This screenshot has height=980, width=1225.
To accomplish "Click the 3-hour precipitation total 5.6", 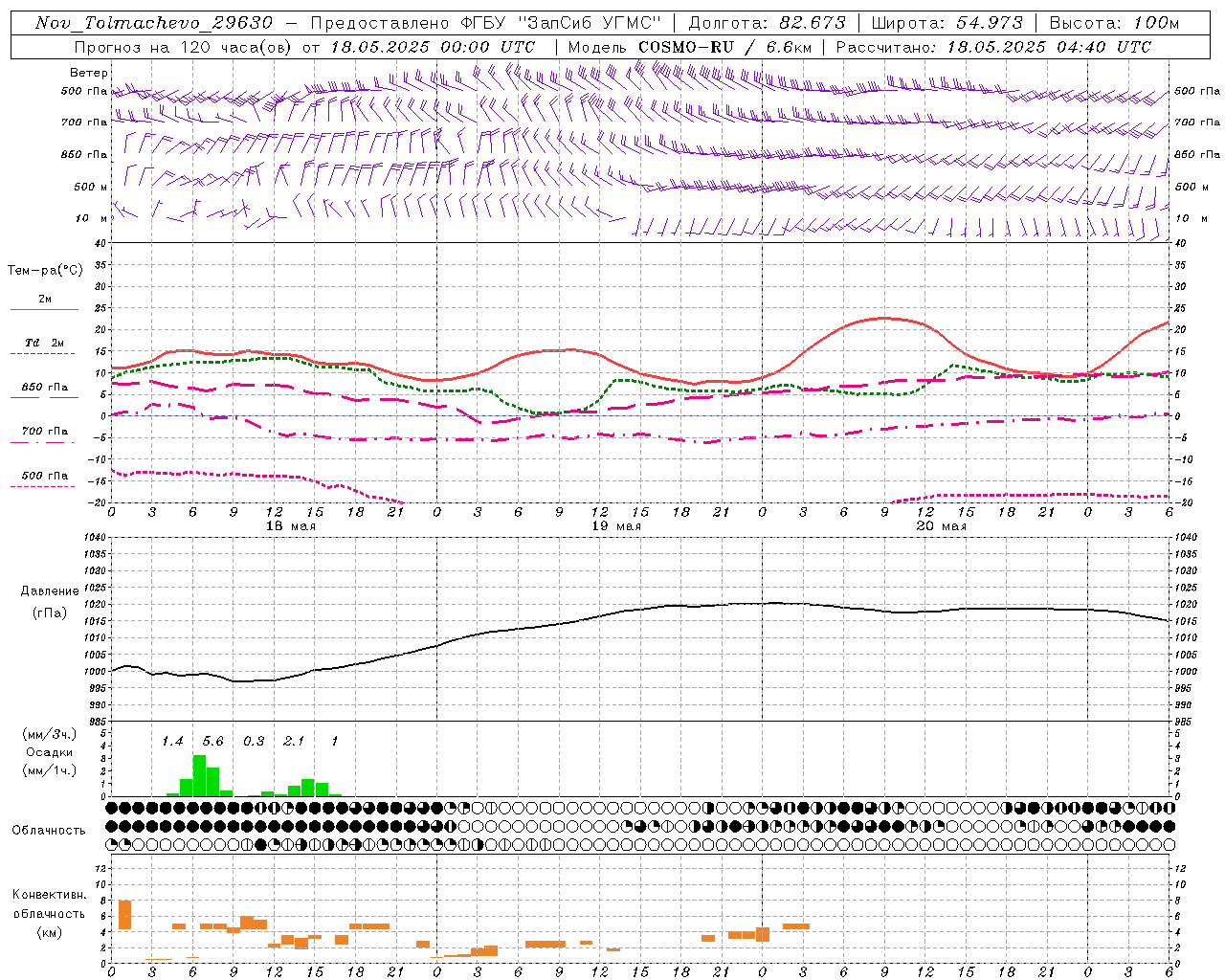I will click(212, 741).
